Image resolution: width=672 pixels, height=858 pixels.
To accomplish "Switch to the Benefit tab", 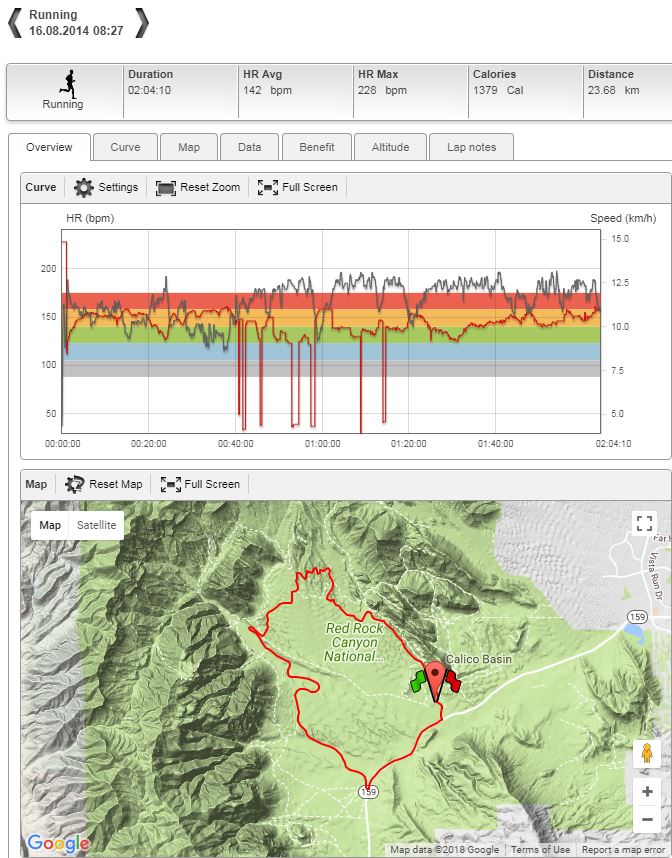I will (317, 147).
